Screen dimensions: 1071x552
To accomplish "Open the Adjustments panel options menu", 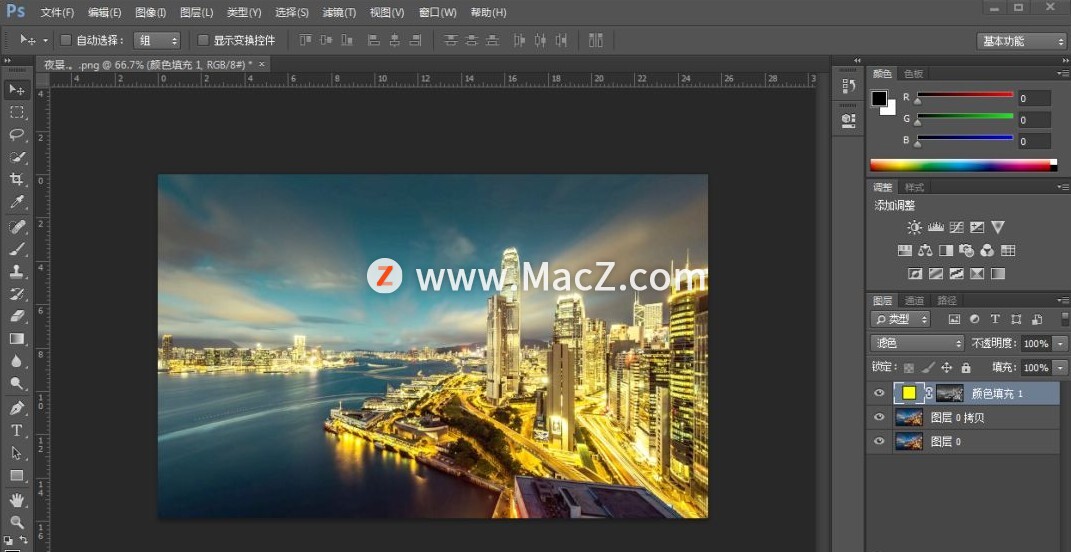I will (x=1063, y=187).
